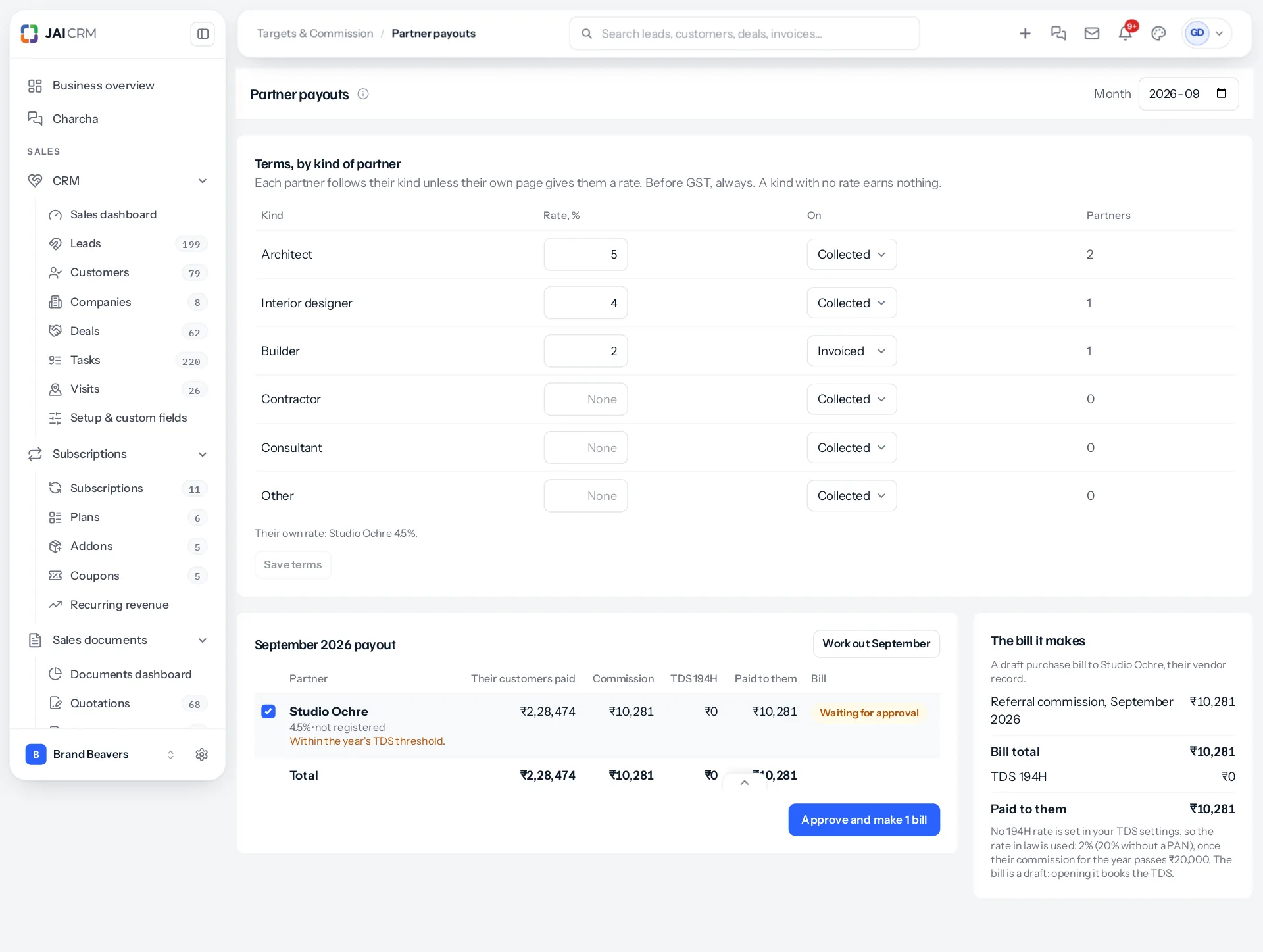Open the GD user profile menu

pyautogui.click(x=1207, y=34)
